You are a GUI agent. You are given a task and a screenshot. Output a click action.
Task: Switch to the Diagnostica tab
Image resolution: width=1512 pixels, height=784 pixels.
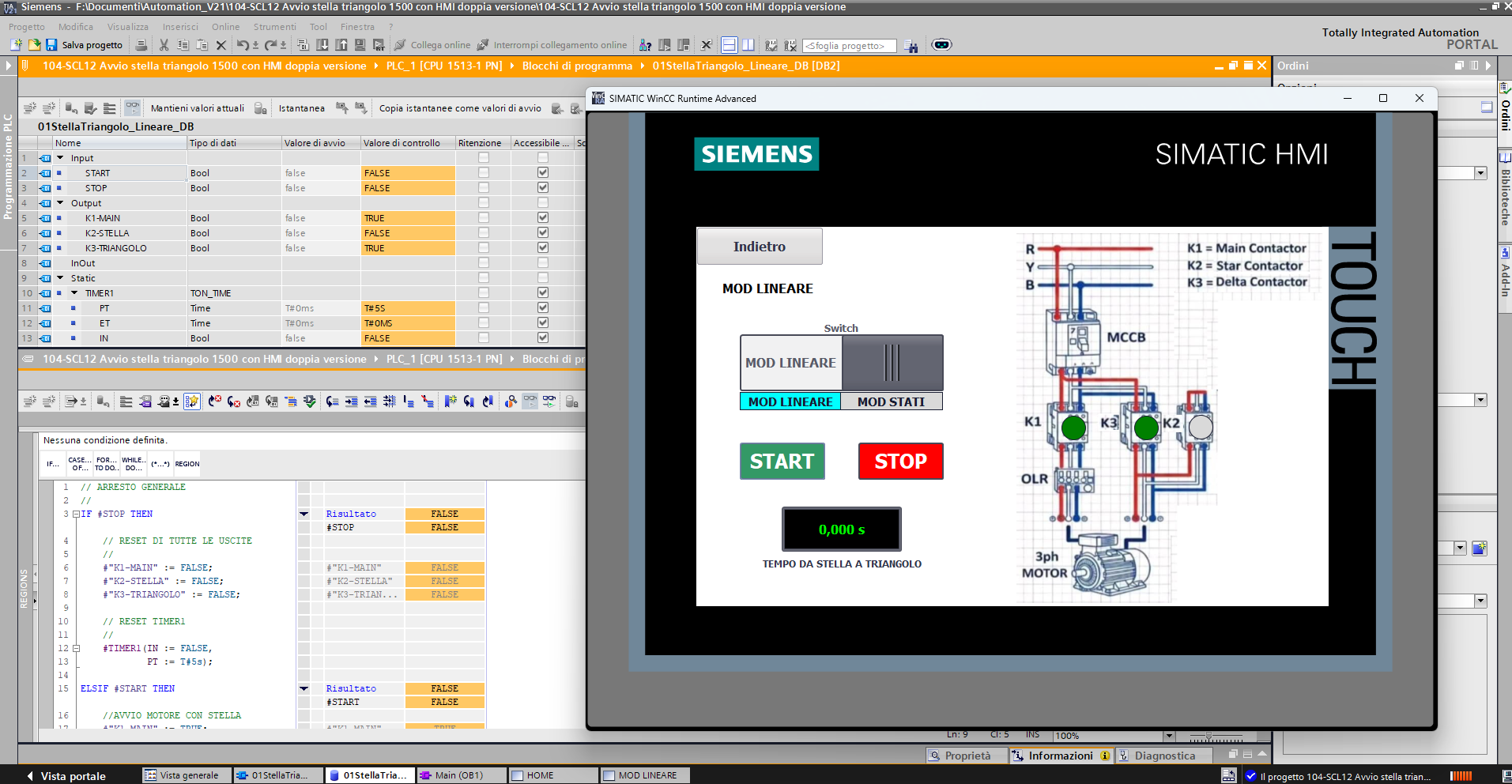pyautogui.click(x=1163, y=756)
